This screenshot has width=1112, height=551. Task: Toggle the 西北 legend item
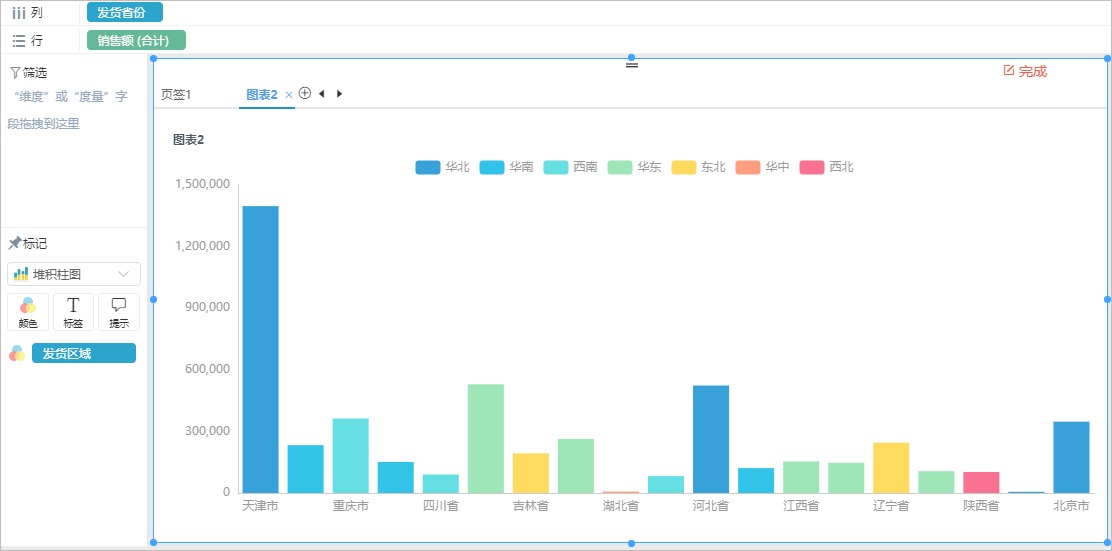pyautogui.click(x=826, y=167)
